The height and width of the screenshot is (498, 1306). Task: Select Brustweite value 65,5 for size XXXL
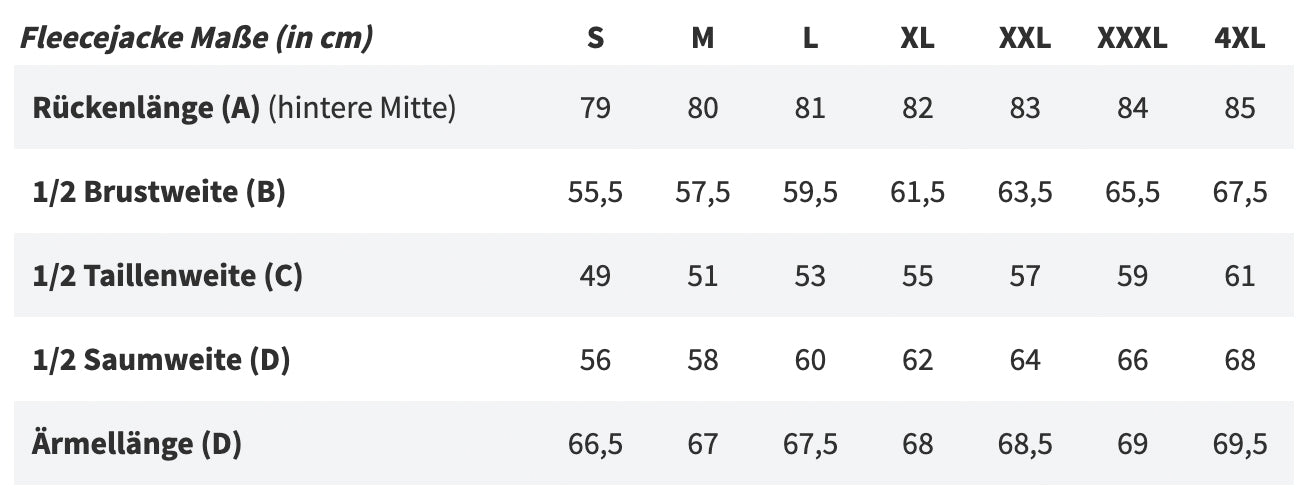pos(1132,192)
